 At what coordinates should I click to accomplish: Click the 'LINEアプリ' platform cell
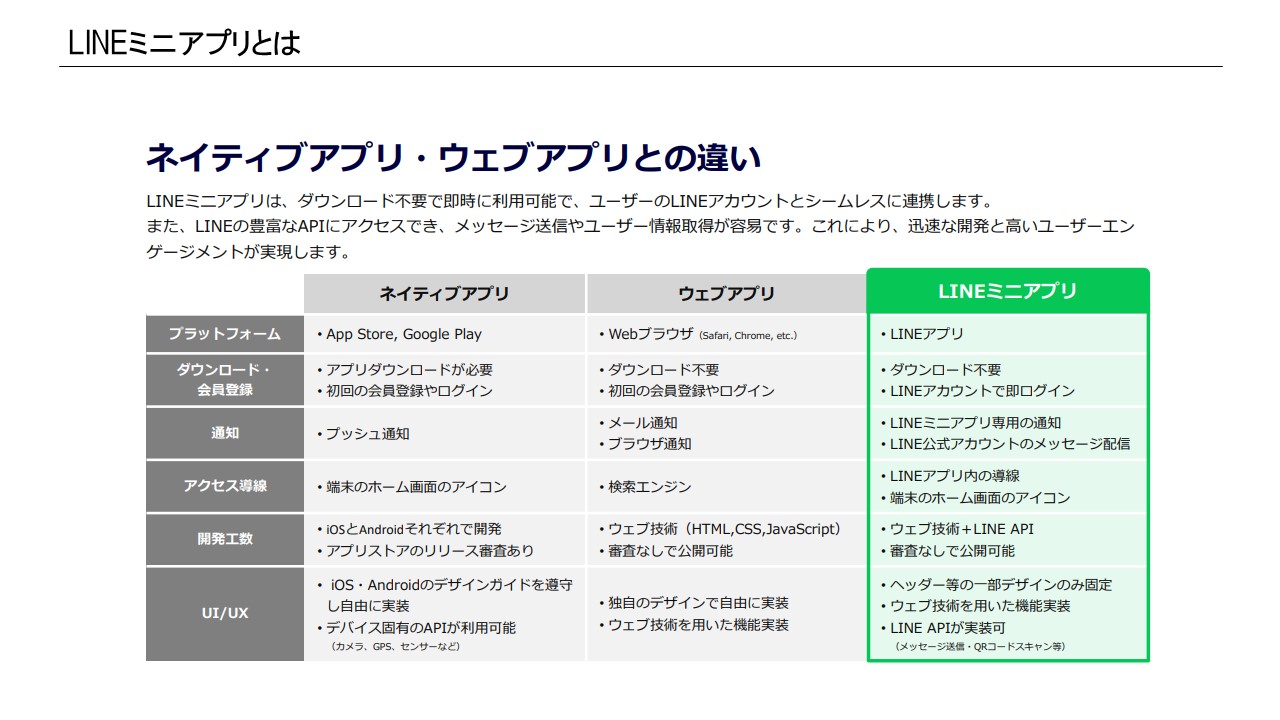[x=927, y=335]
